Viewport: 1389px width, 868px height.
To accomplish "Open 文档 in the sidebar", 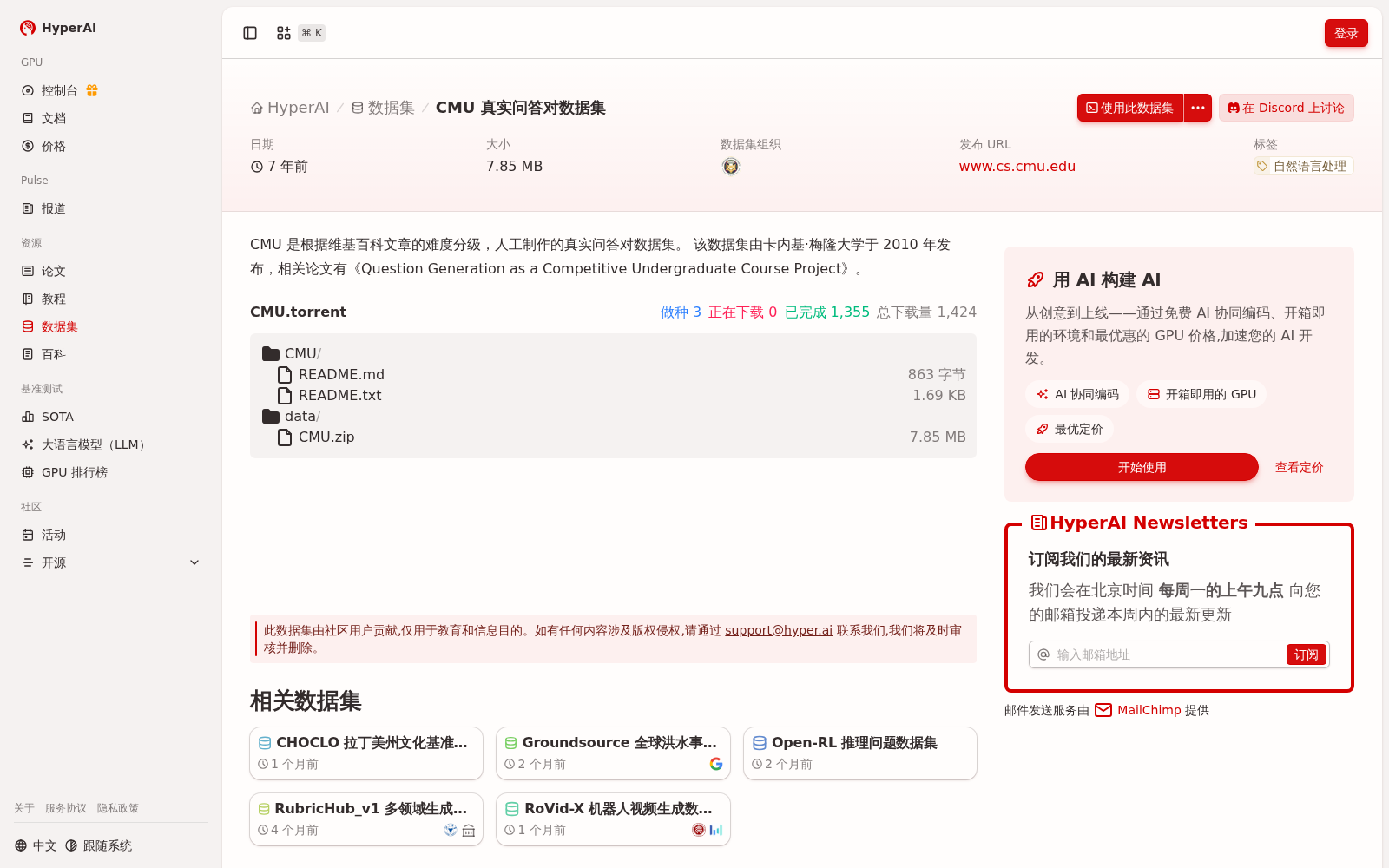I will point(111,118).
